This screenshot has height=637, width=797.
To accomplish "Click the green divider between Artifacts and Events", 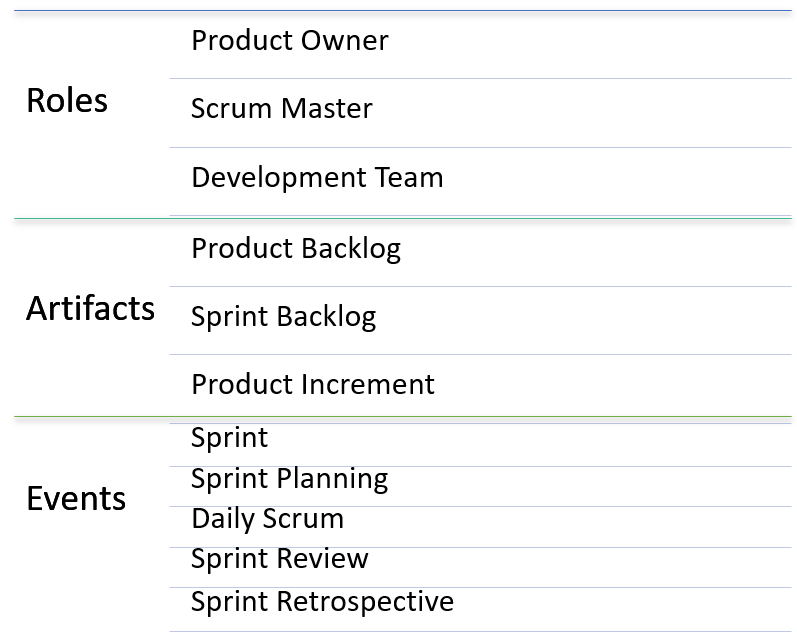I will (400, 417).
